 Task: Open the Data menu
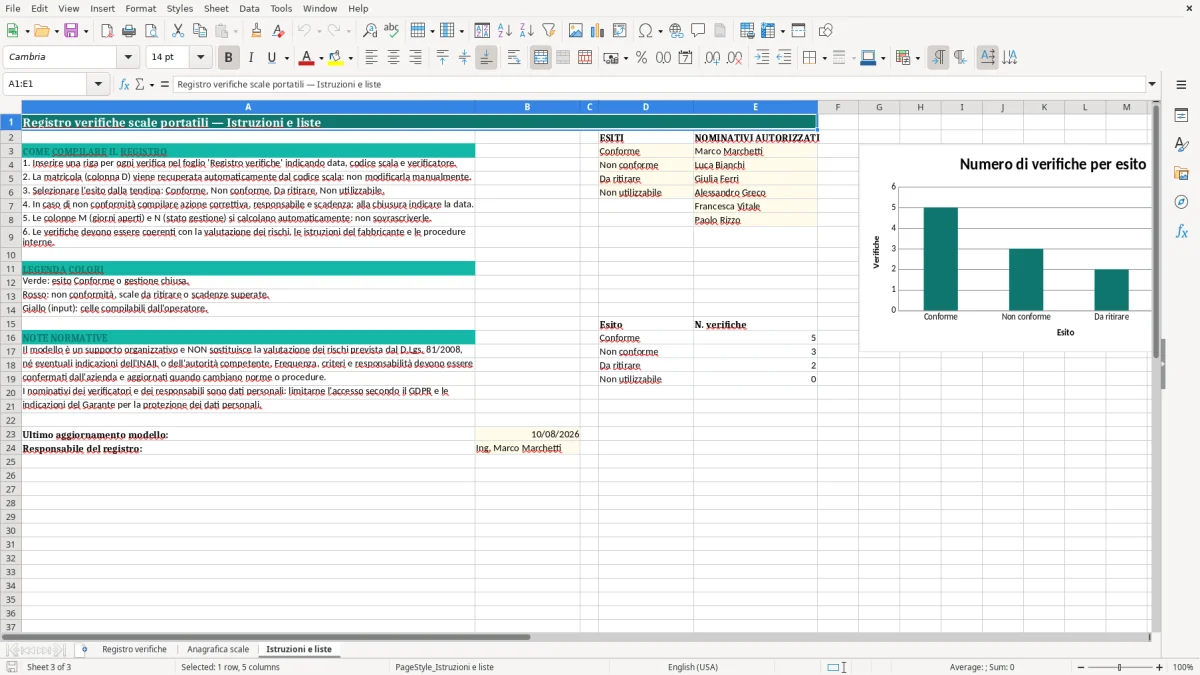tap(249, 8)
